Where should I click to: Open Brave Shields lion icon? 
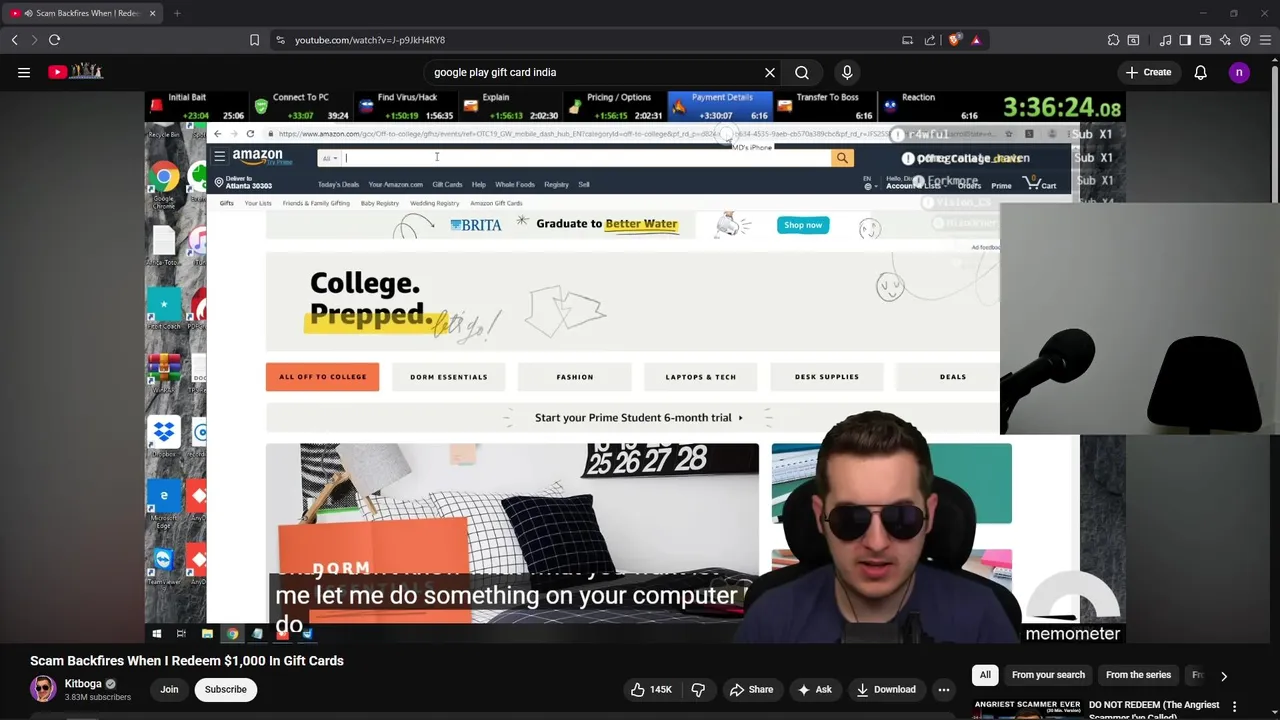(955, 40)
